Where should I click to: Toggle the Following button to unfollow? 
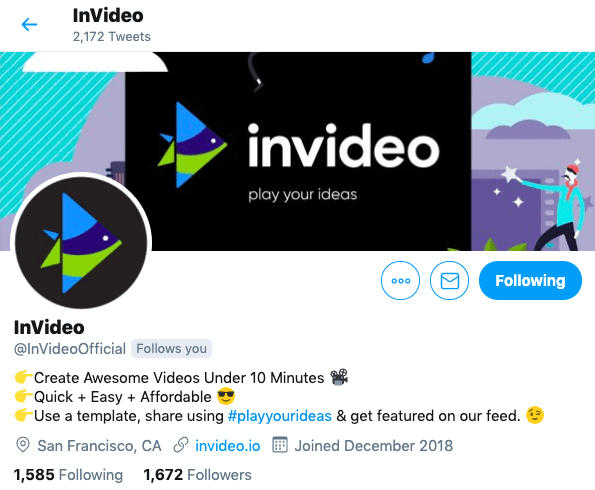[530, 280]
